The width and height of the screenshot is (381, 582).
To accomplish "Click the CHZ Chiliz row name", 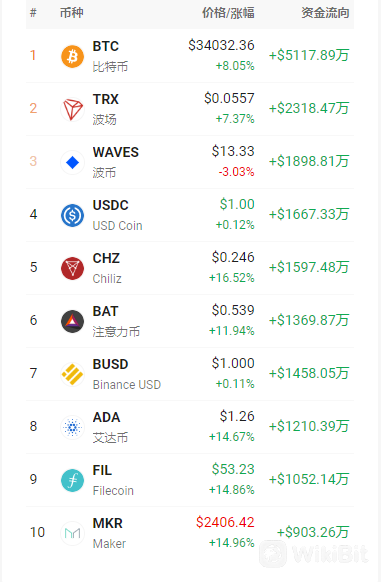I will (x=107, y=268).
